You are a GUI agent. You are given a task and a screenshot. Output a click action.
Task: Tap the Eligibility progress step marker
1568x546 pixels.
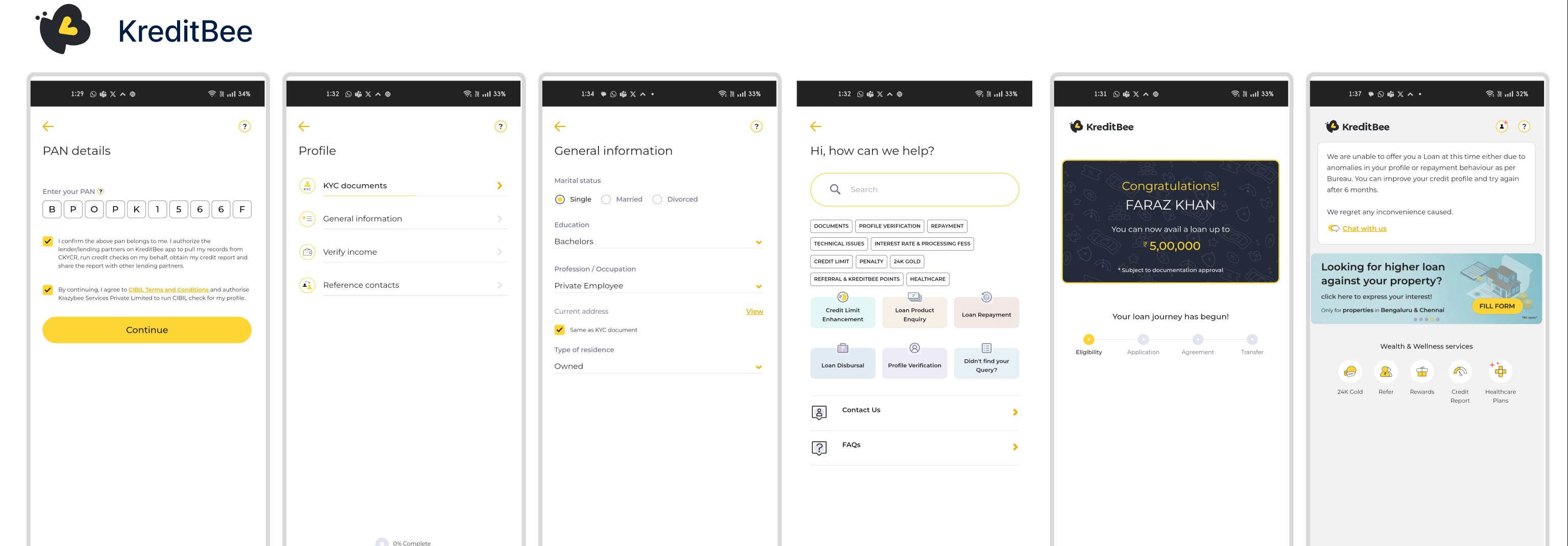tap(1088, 340)
